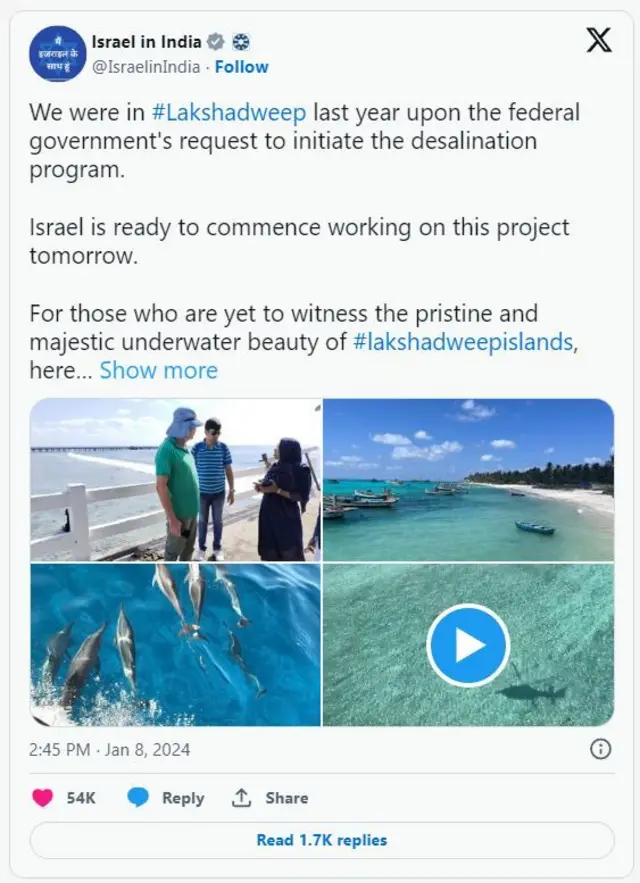Open the people on pier photo
The width and height of the screenshot is (640, 883).
pos(175,480)
